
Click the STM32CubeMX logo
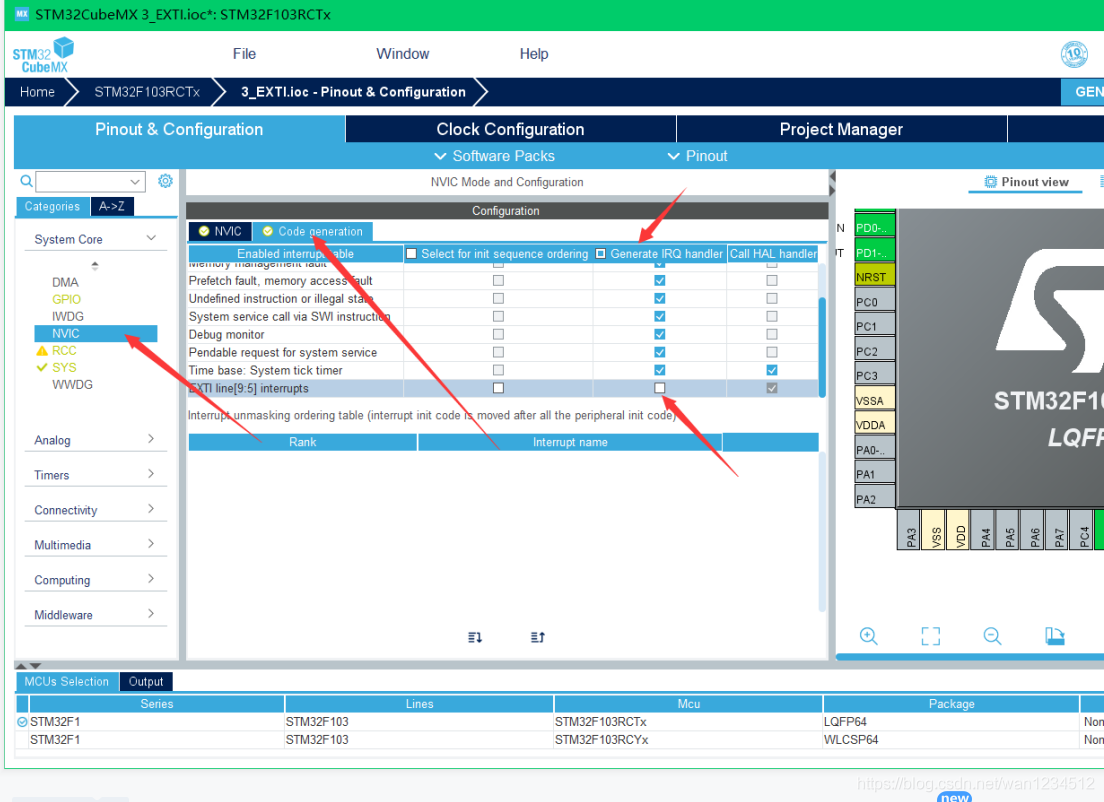[44, 55]
